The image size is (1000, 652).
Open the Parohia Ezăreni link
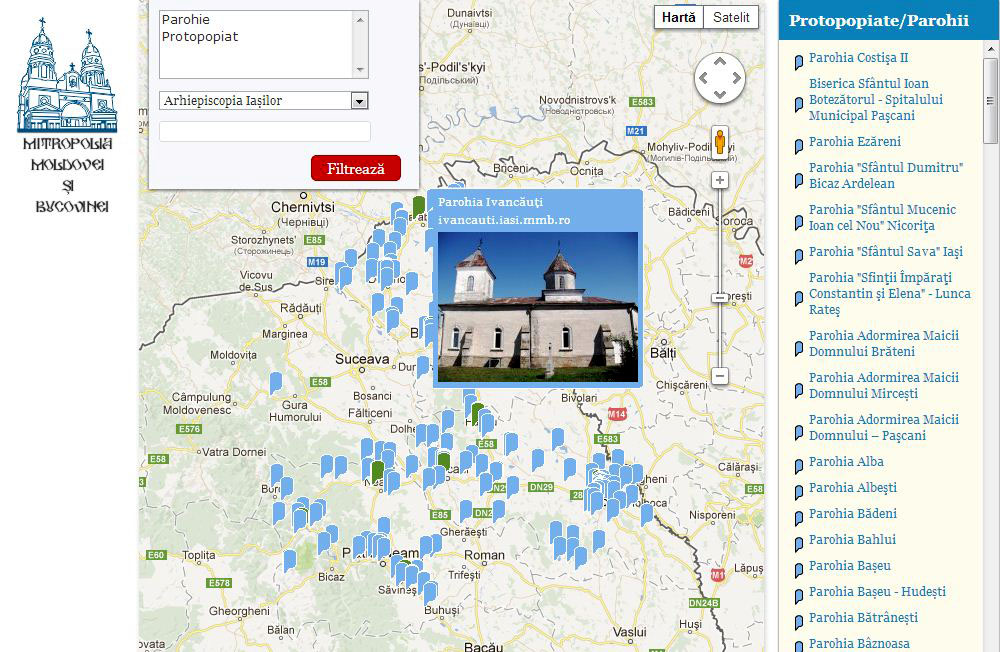point(854,142)
